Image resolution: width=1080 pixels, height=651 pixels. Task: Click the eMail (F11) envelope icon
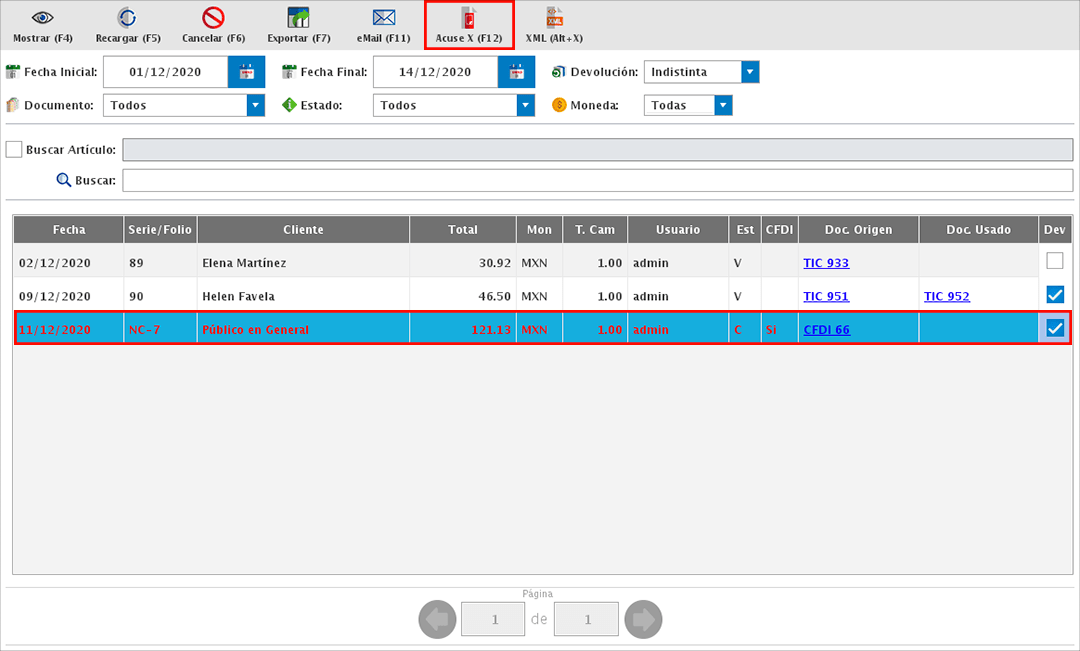pyautogui.click(x=384, y=18)
